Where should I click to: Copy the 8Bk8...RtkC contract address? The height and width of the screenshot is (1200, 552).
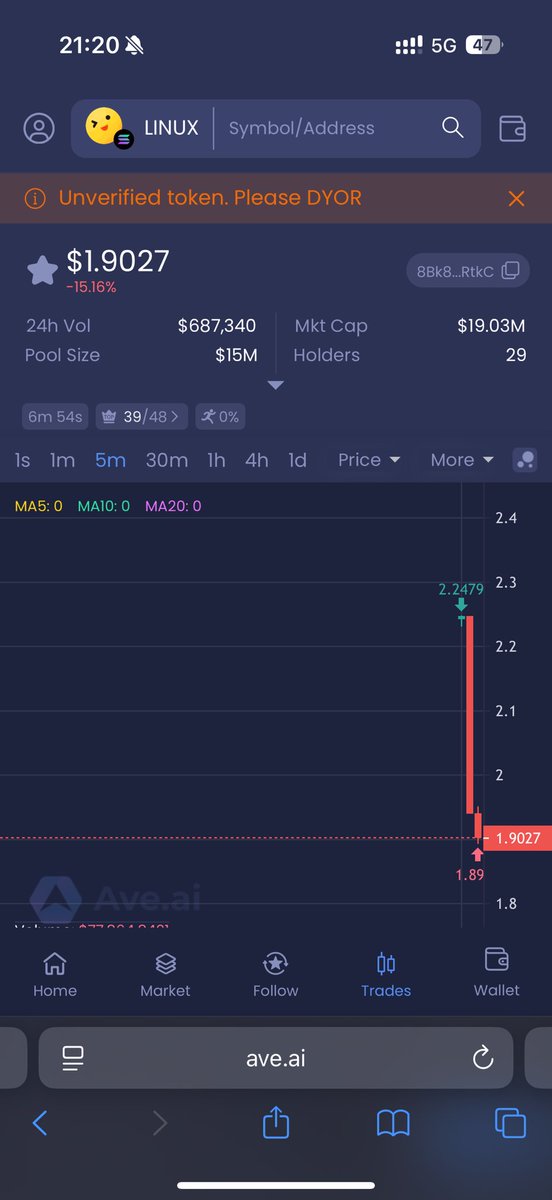[x=467, y=270]
